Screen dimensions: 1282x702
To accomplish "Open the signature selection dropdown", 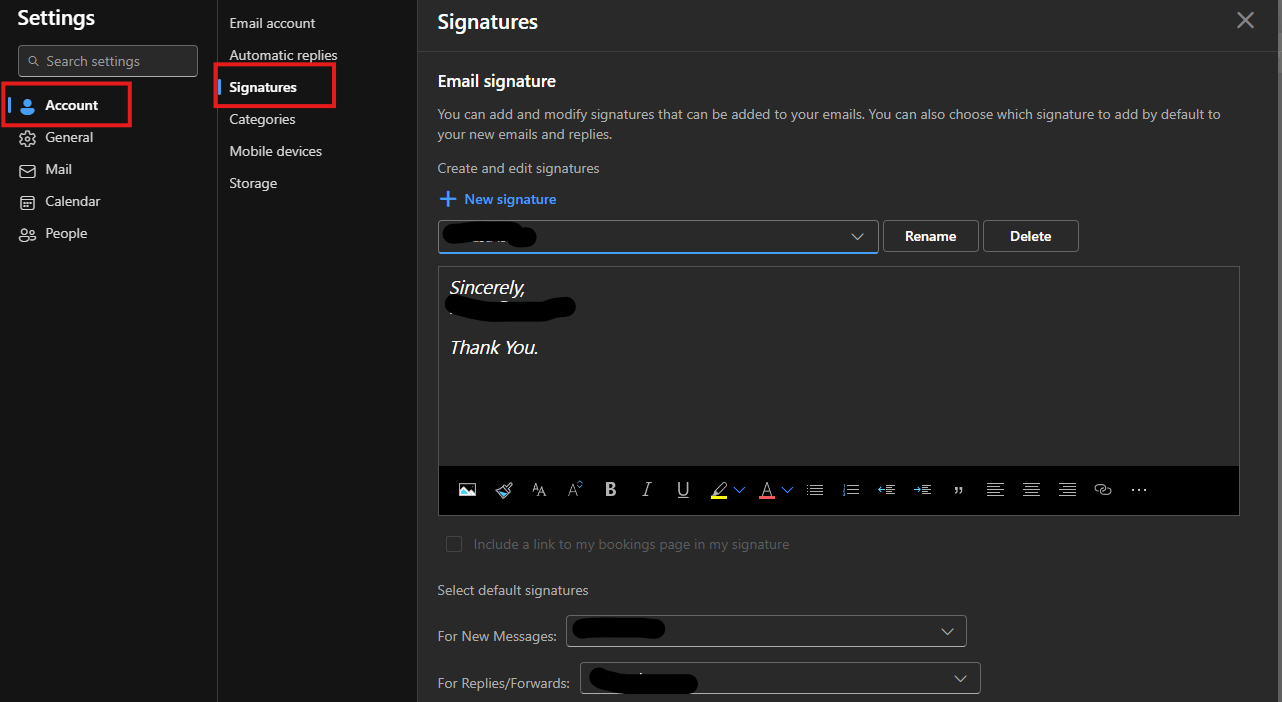I will pos(658,236).
